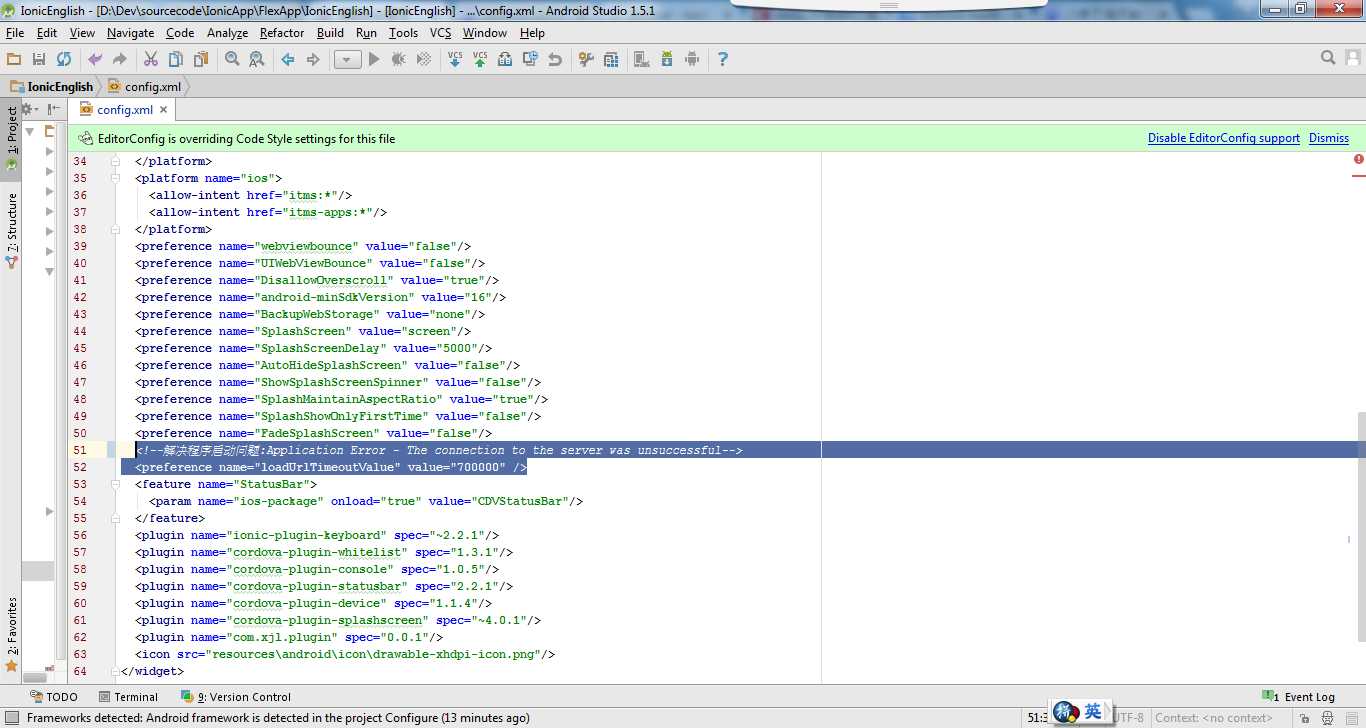This screenshot has width=1366, height=728.
Task: Click Disable EditorConfig support link
Action: click(x=1224, y=138)
